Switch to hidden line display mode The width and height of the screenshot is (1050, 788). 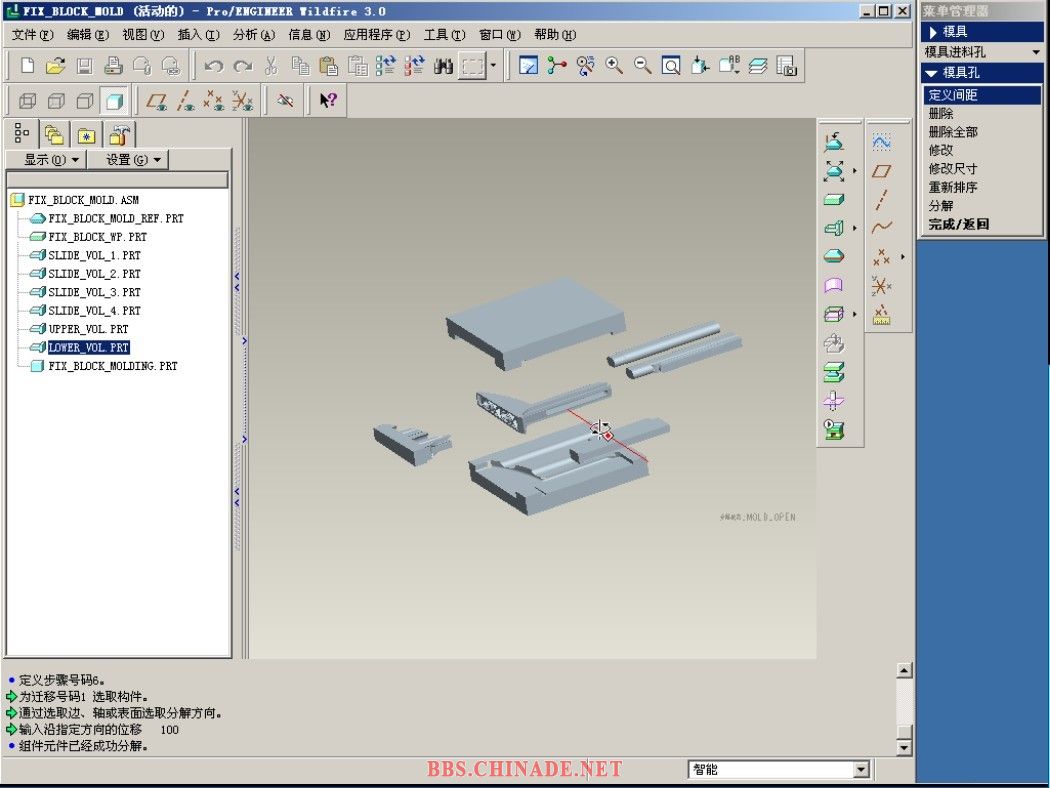[x=56, y=101]
